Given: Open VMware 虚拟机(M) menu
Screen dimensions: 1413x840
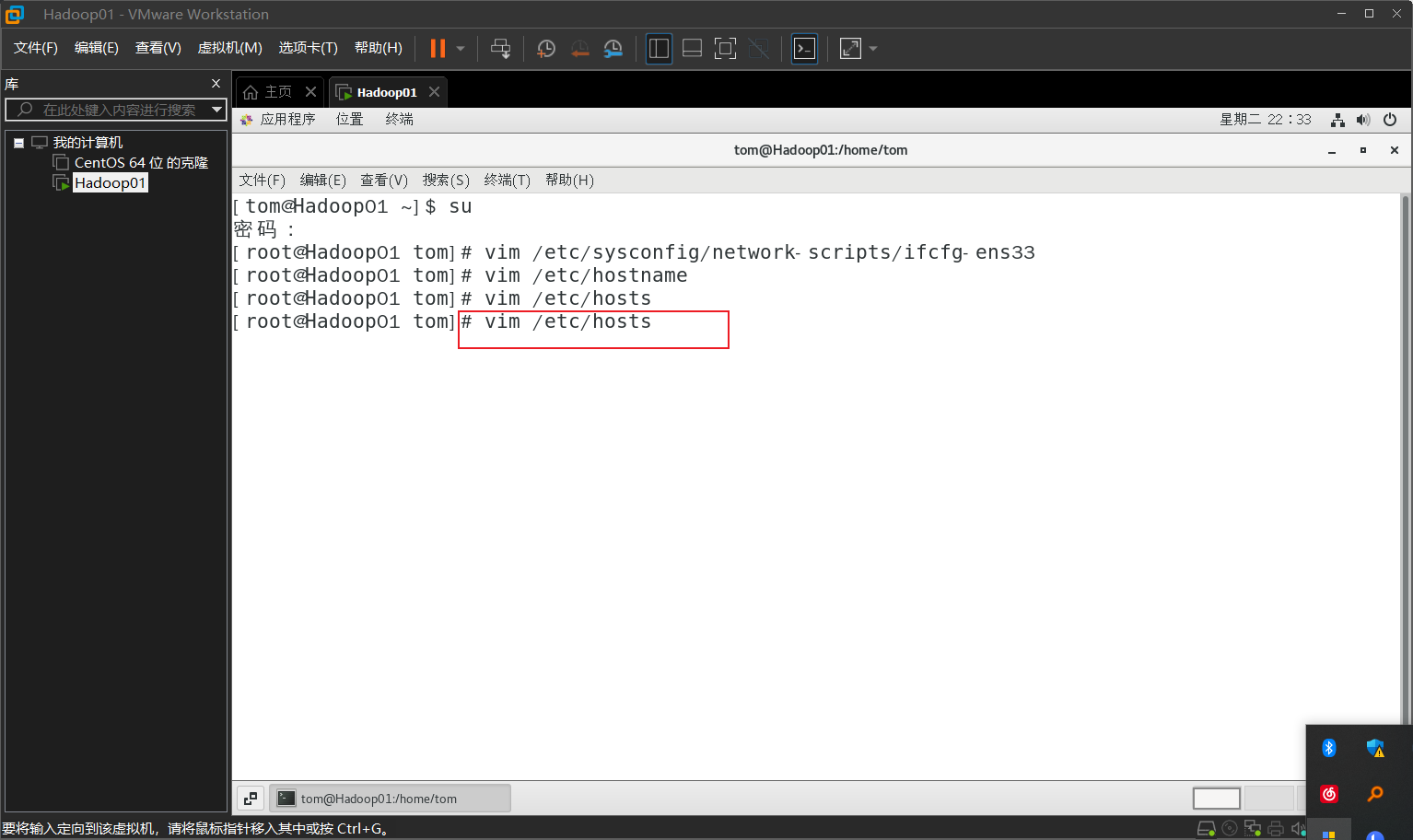Looking at the screenshot, I should [x=230, y=48].
